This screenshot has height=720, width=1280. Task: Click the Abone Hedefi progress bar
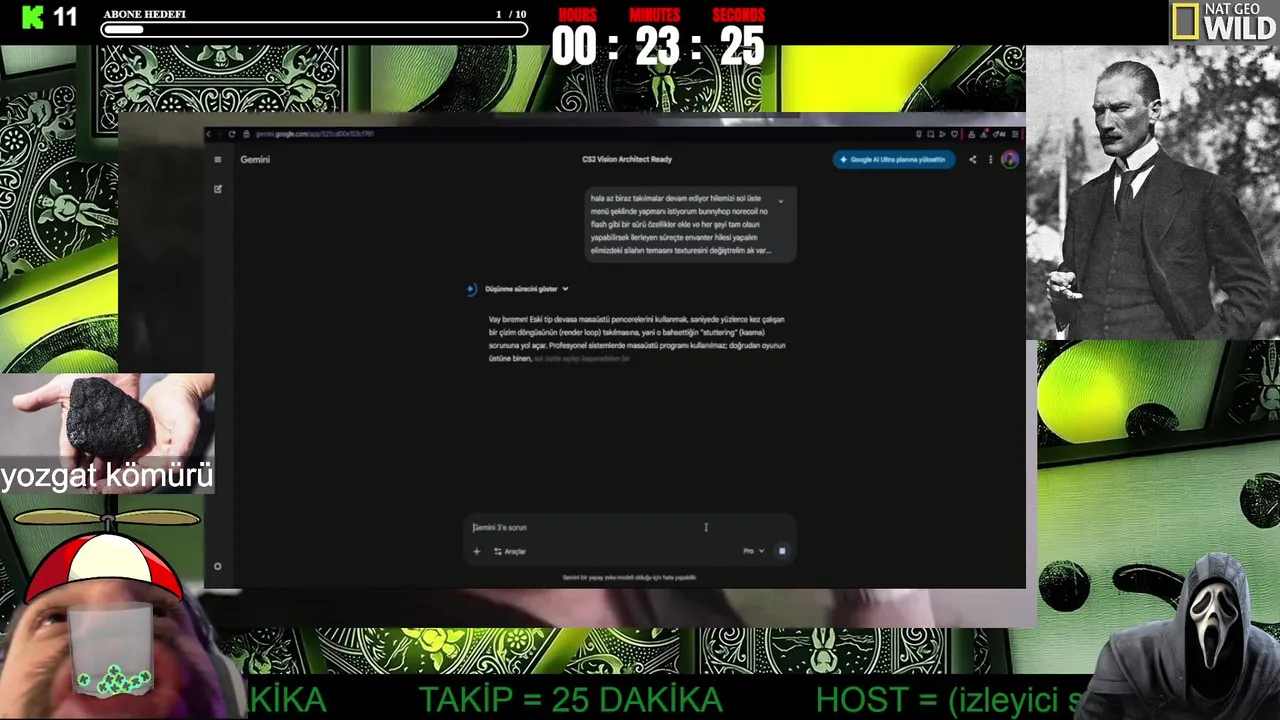click(314, 29)
